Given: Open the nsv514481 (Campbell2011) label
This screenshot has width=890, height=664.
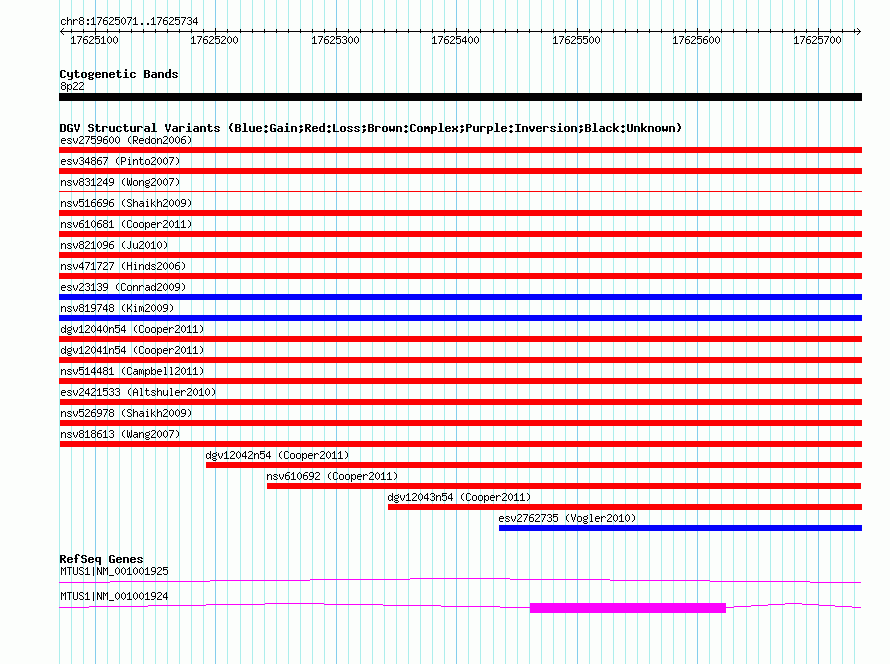Looking at the screenshot, I should [132, 371].
